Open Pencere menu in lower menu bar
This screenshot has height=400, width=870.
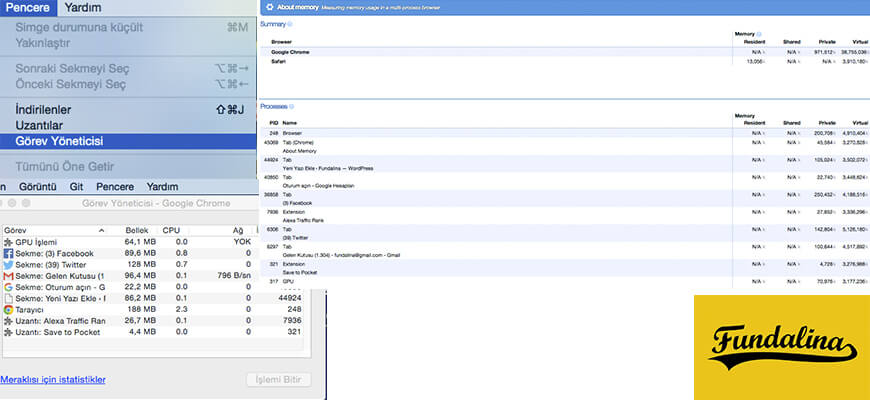(x=115, y=187)
